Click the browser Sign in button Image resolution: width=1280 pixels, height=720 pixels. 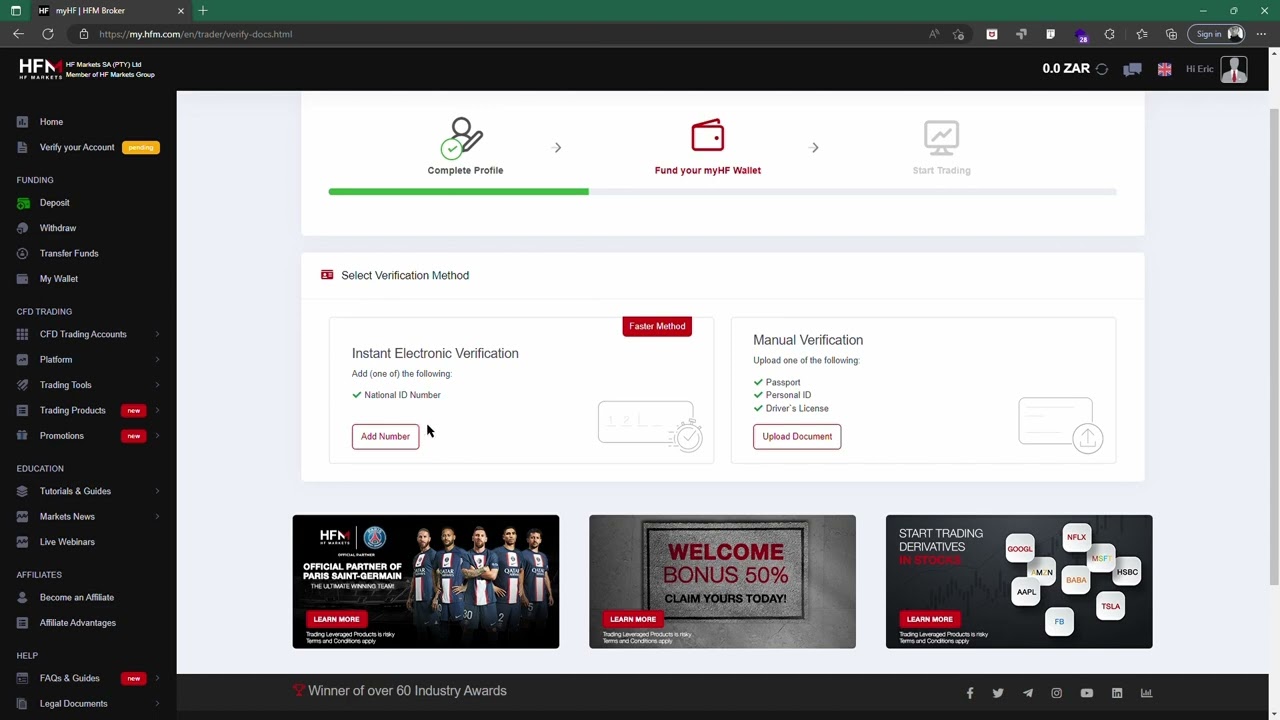tap(1216, 34)
